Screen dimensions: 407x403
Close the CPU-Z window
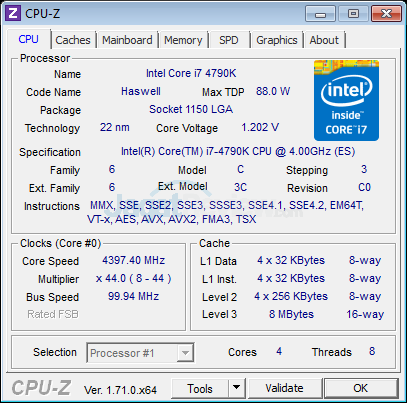386,14
